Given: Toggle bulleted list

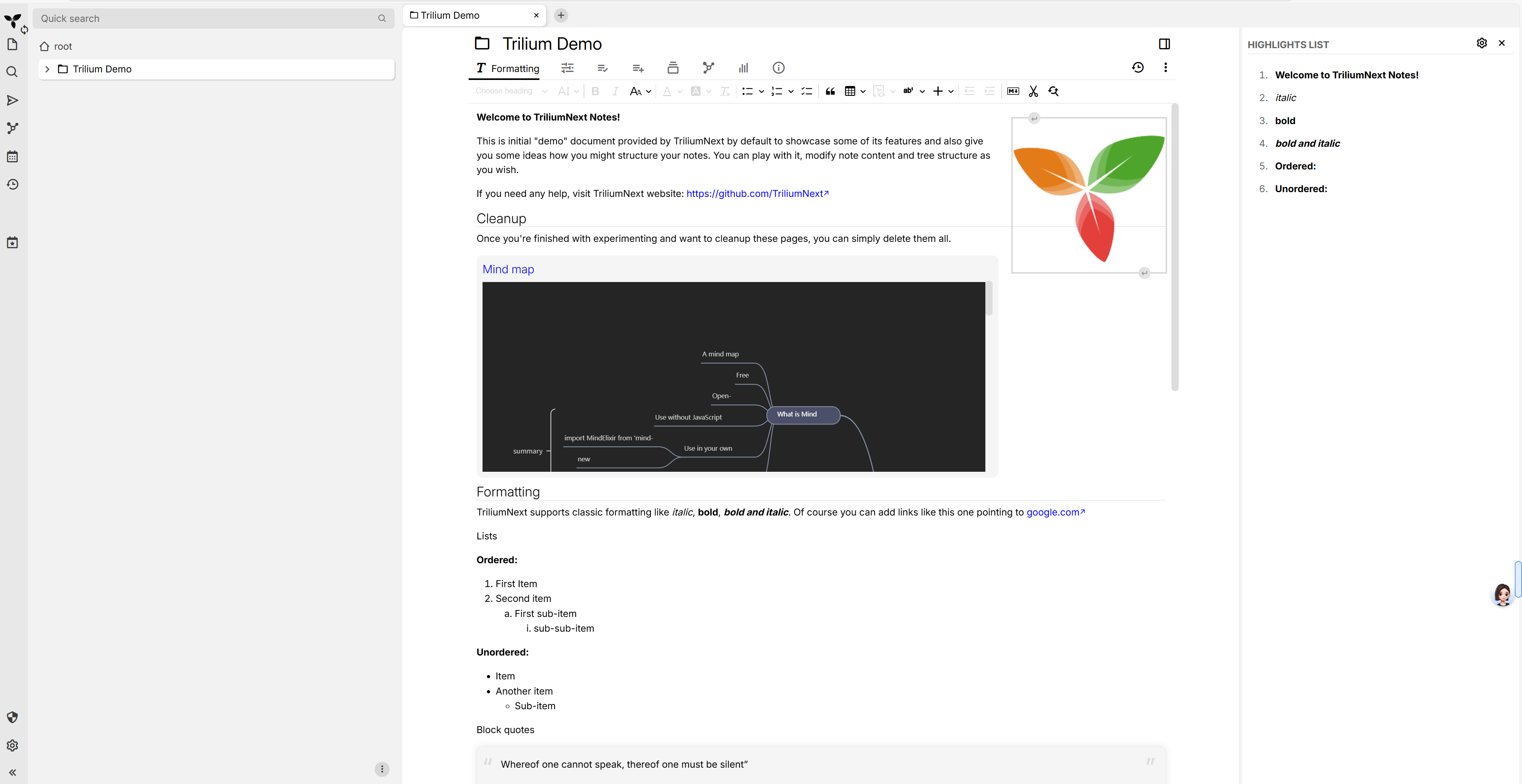Looking at the screenshot, I should 747,91.
